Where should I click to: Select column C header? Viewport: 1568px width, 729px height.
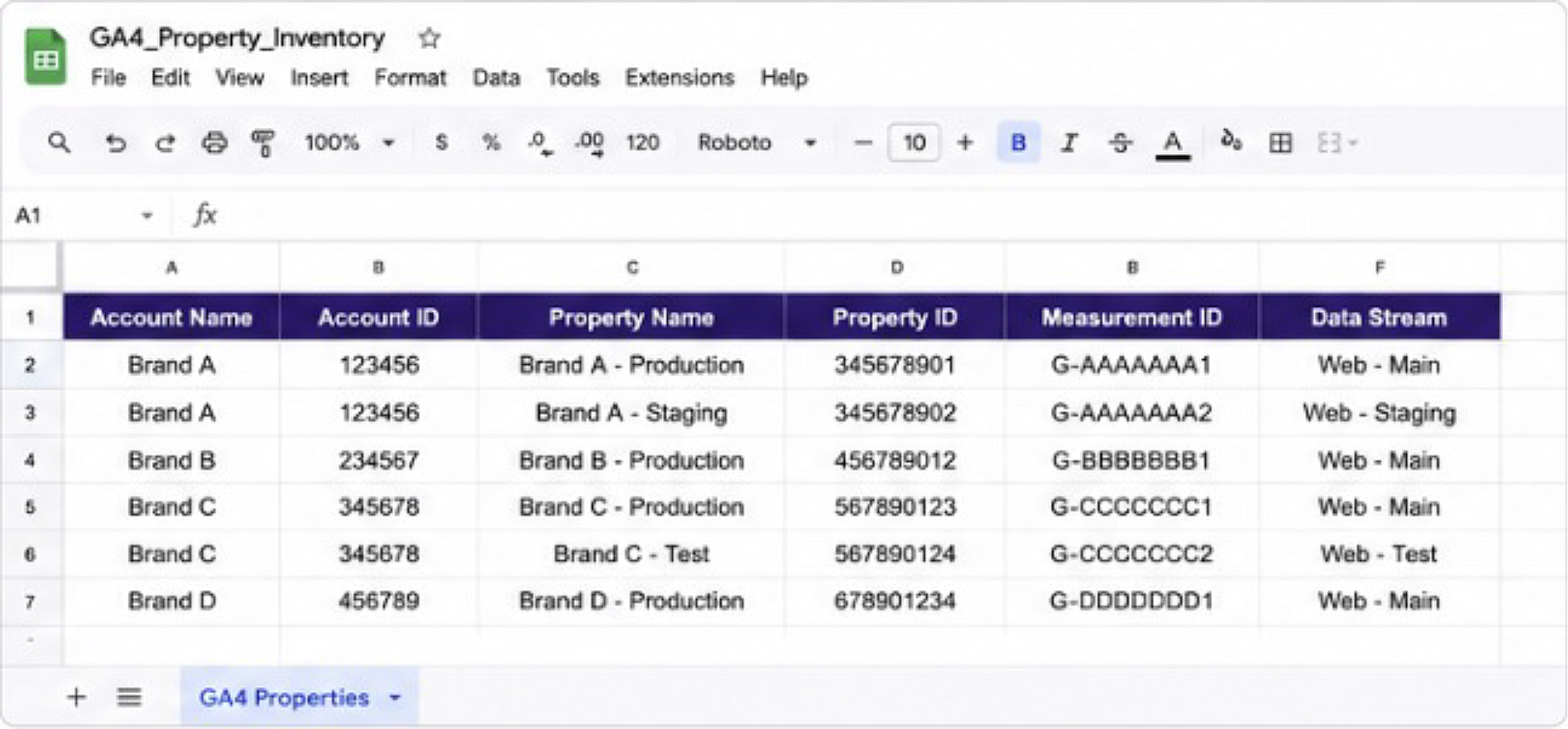[x=632, y=267]
